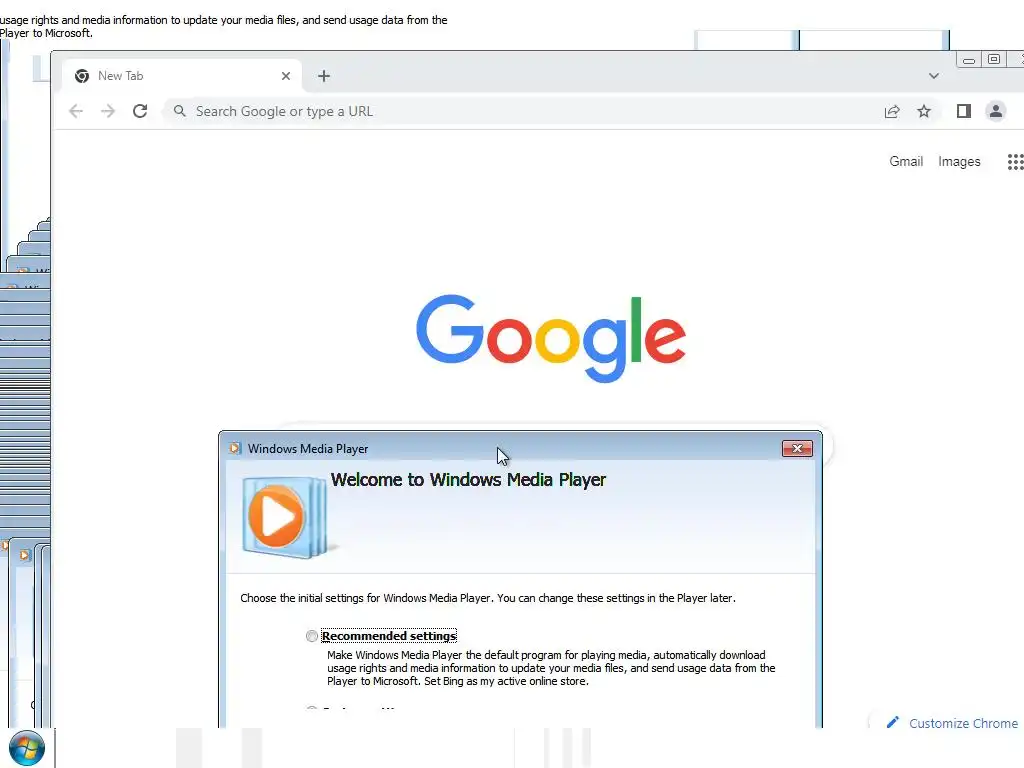
Task: Close the New Tab tab
Action: pyautogui.click(x=285, y=76)
